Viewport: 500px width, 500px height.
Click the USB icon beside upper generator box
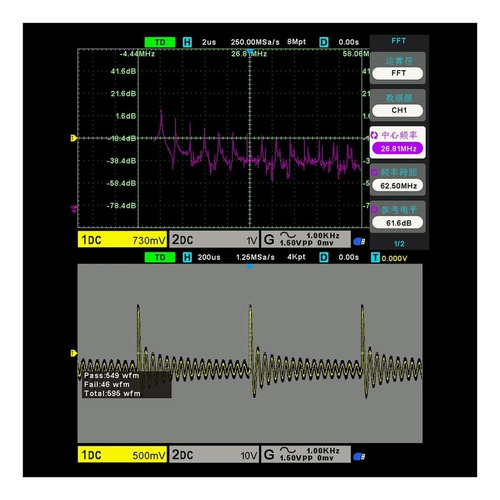click(x=359, y=241)
